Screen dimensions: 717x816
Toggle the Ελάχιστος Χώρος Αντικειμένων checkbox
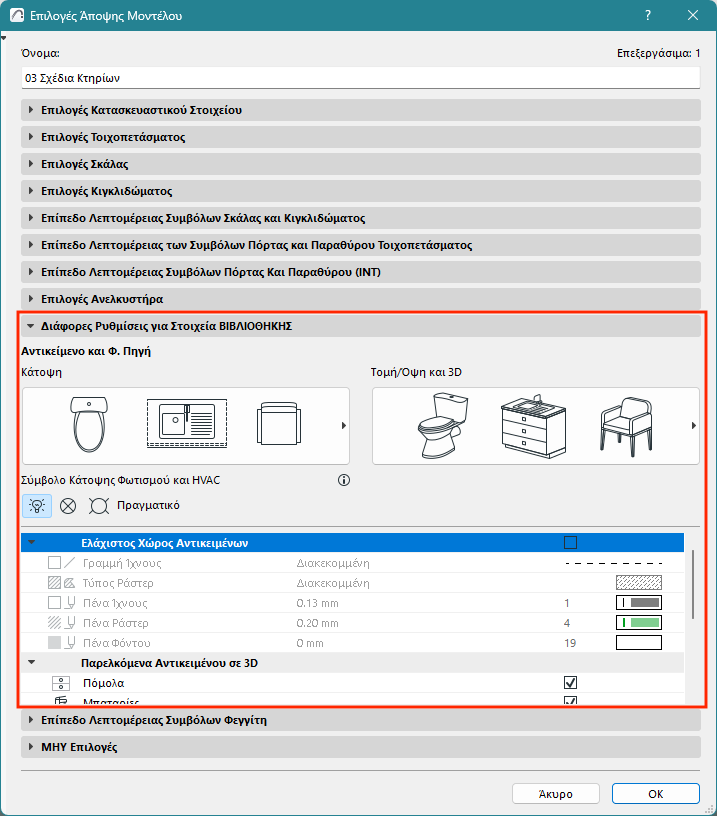tap(570, 543)
